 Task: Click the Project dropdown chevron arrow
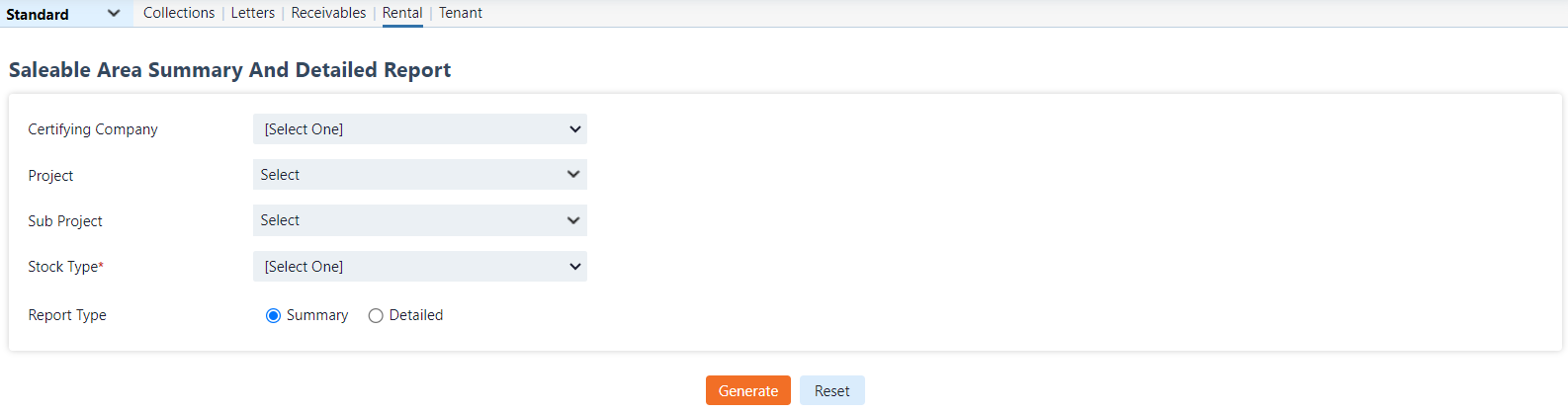coord(573,175)
